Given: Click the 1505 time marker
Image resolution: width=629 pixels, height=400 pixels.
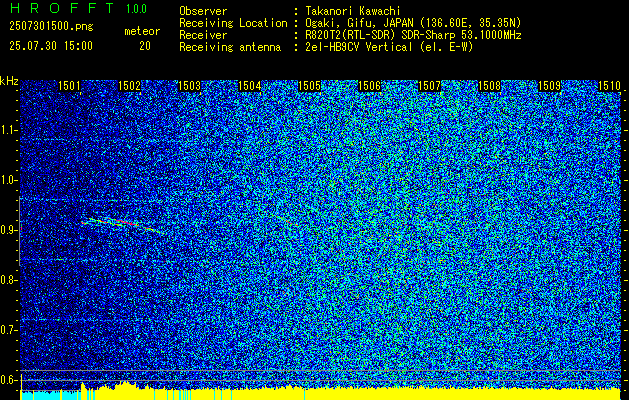Looking at the screenshot, I should point(310,86).
